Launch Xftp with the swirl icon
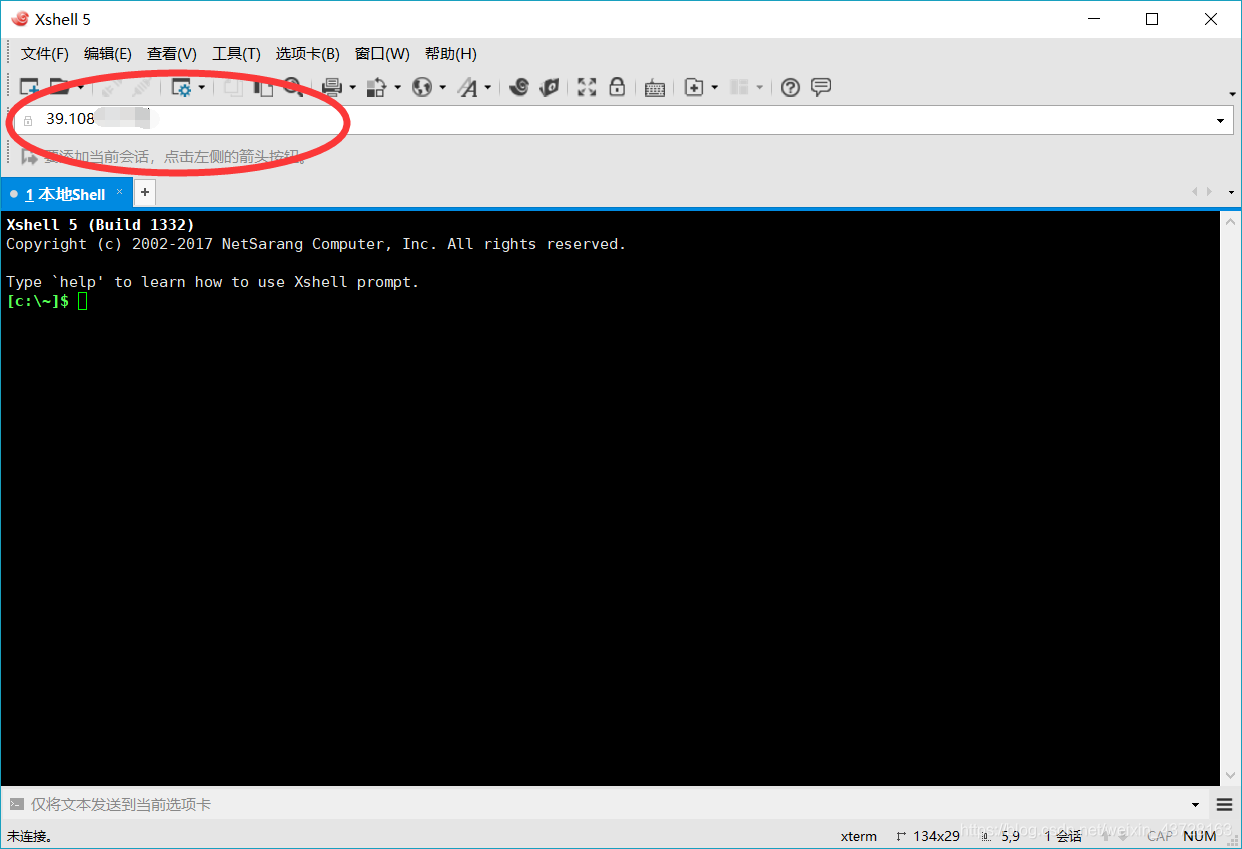Viewport: 1242px width, 849px height. coord(518,88)
